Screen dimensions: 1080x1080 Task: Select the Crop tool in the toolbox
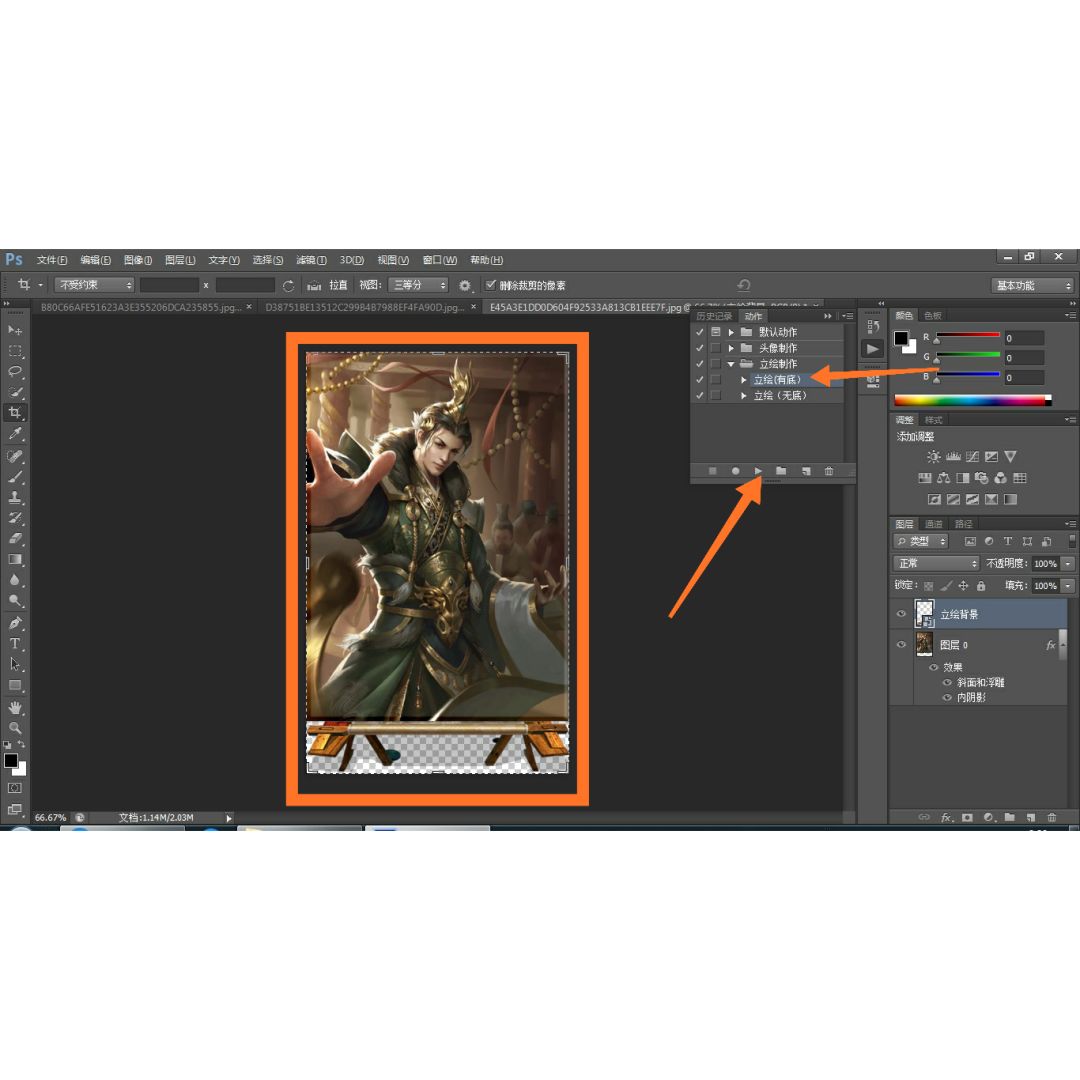tap(15, 412)
